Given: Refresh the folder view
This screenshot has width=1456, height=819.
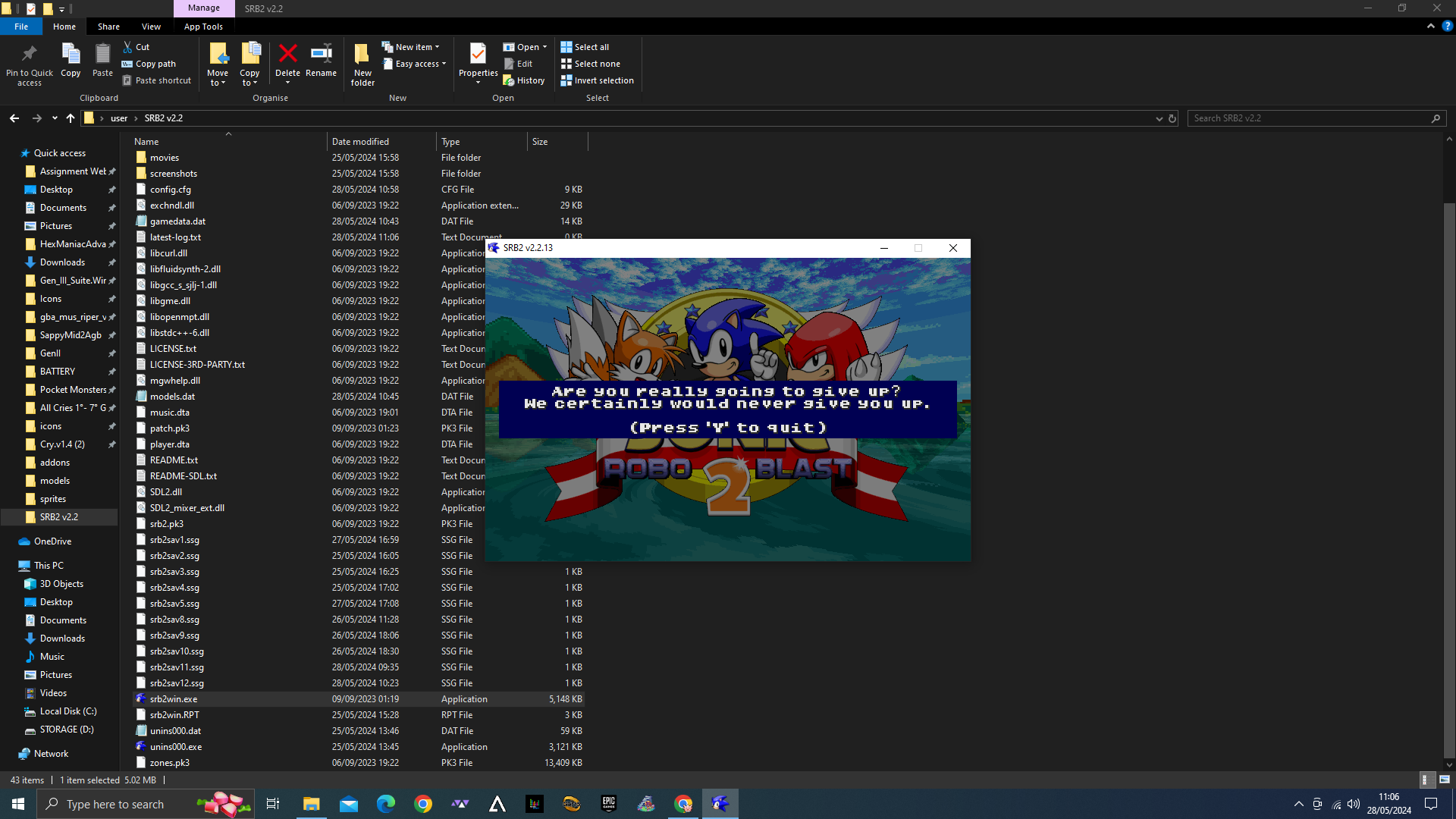Looking at the screenshot, I should pos(1172,118).
